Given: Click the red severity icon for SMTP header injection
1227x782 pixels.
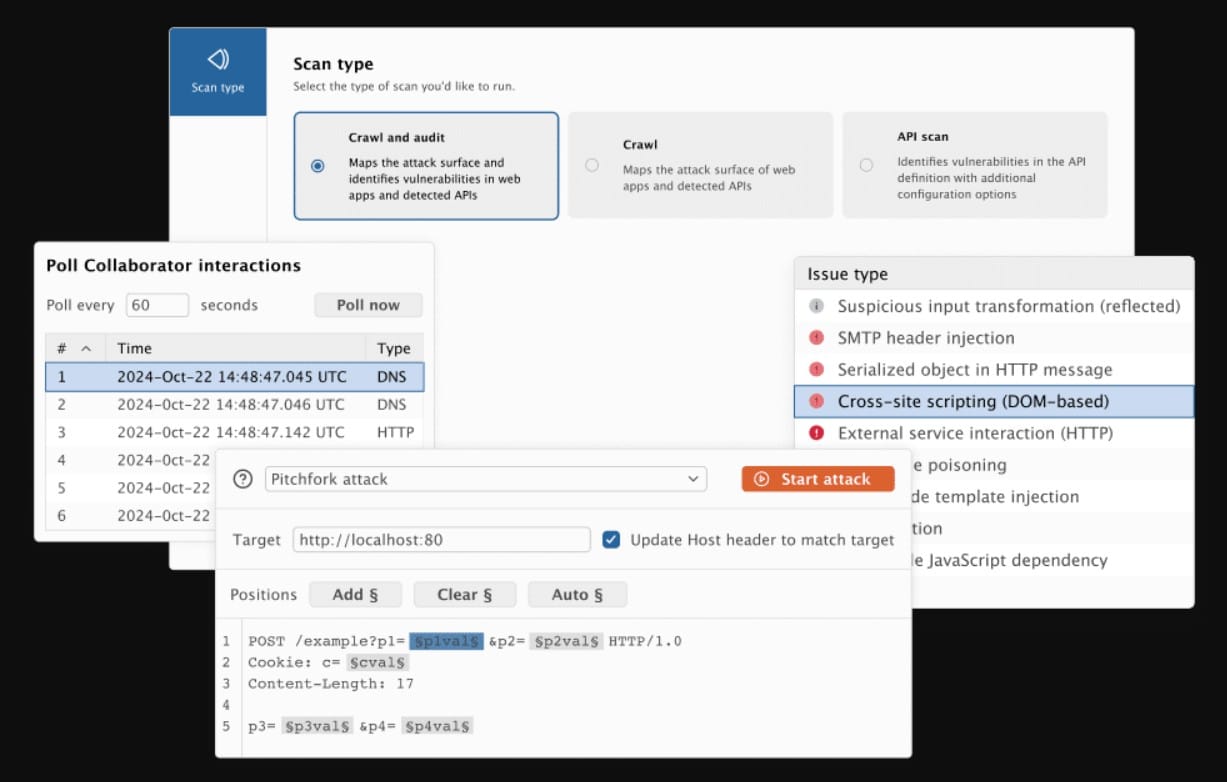Looking at the screenshot, I should (x=816, y=338).
